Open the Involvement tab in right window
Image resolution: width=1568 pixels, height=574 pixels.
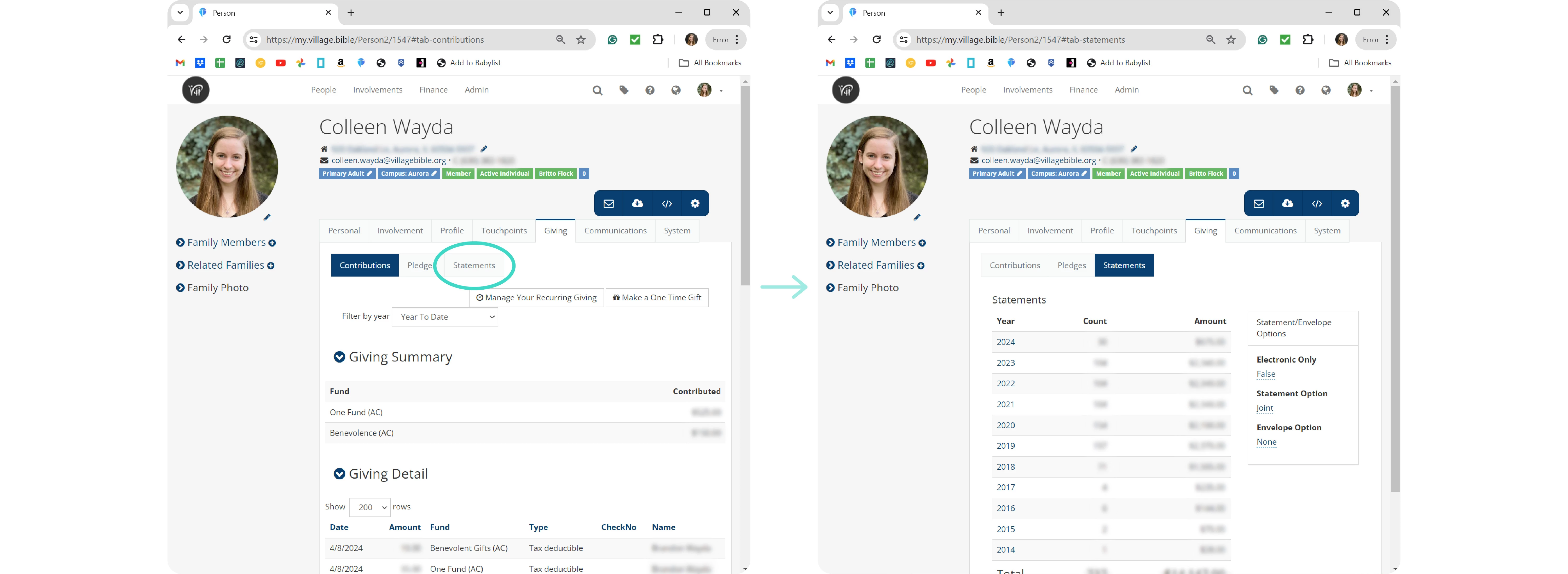(x=1050, y=231)
